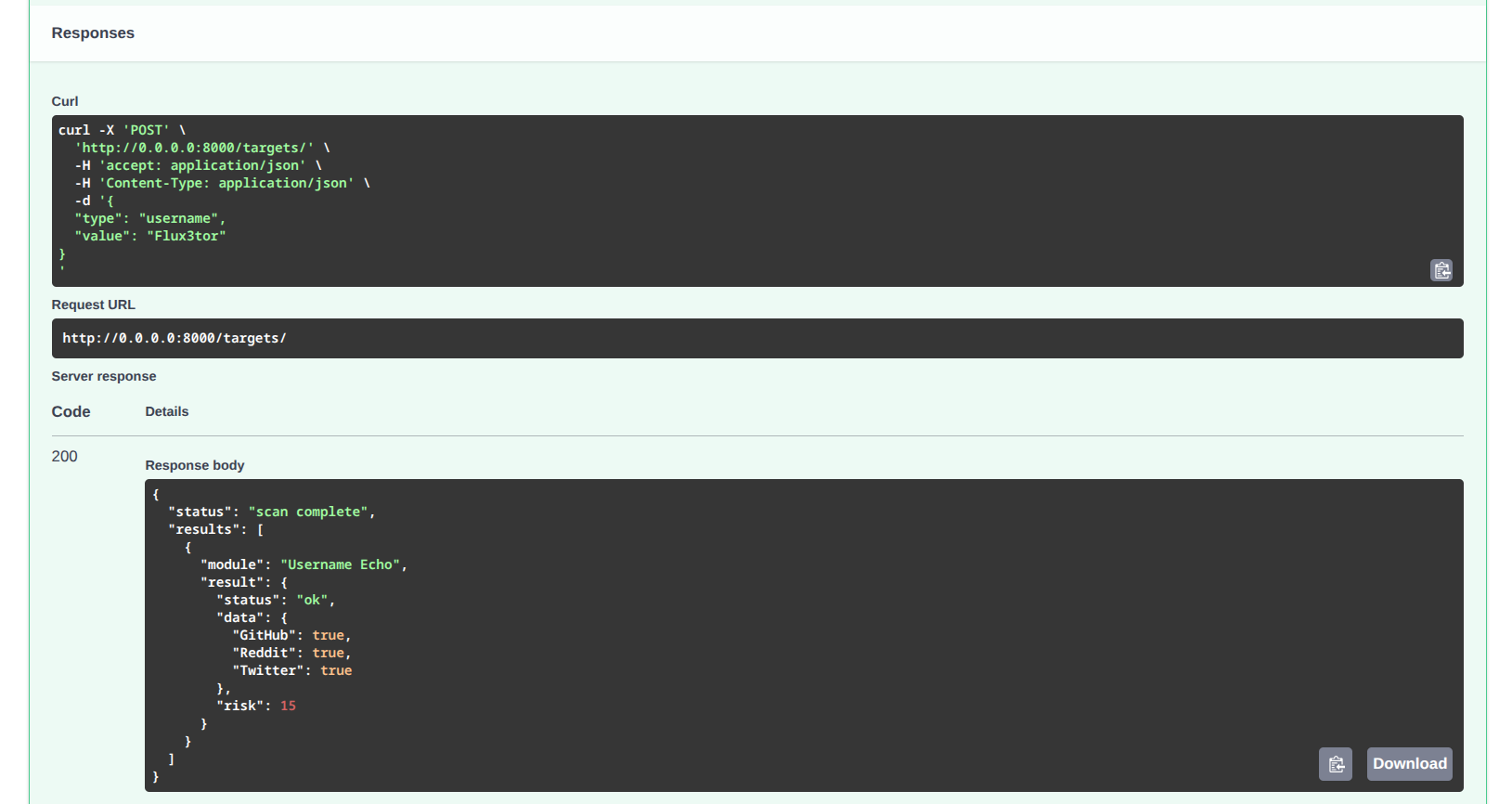Select the "Flux3tor" value in curl block
This screenshot has height=804, width=1512.
tap(187, 237)
